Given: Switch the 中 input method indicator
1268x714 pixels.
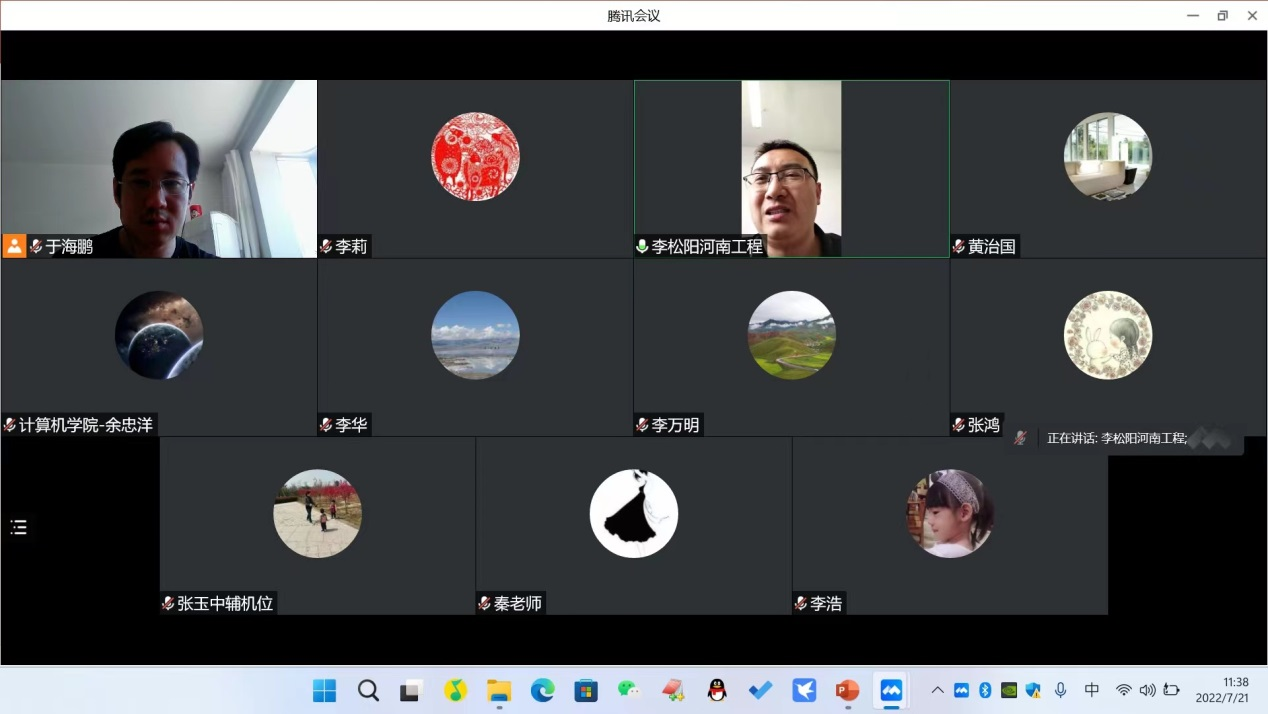Looking at the screenshot, I should pyautogui.click(x=1092, y=690).
